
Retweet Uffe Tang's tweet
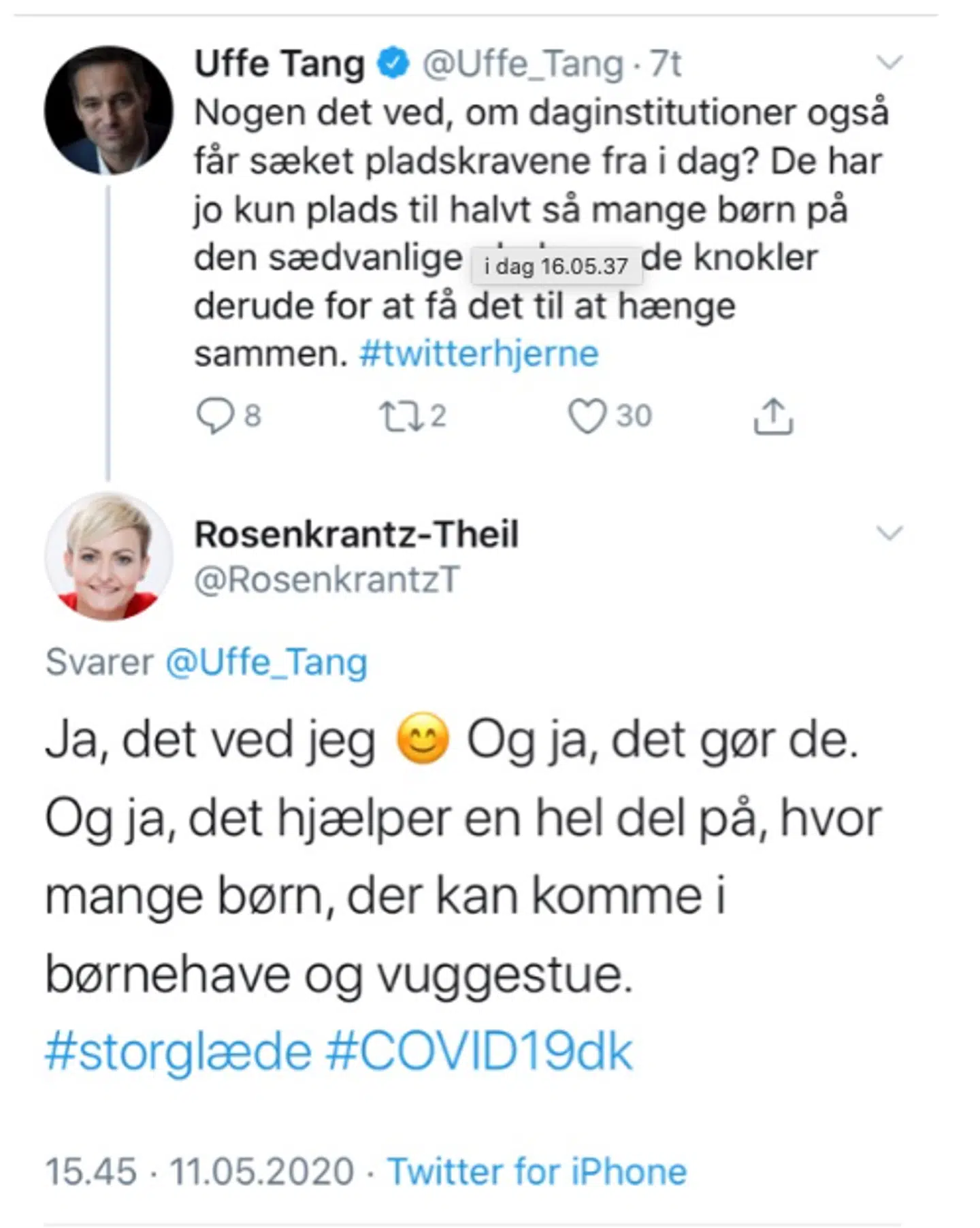(402, 416)
